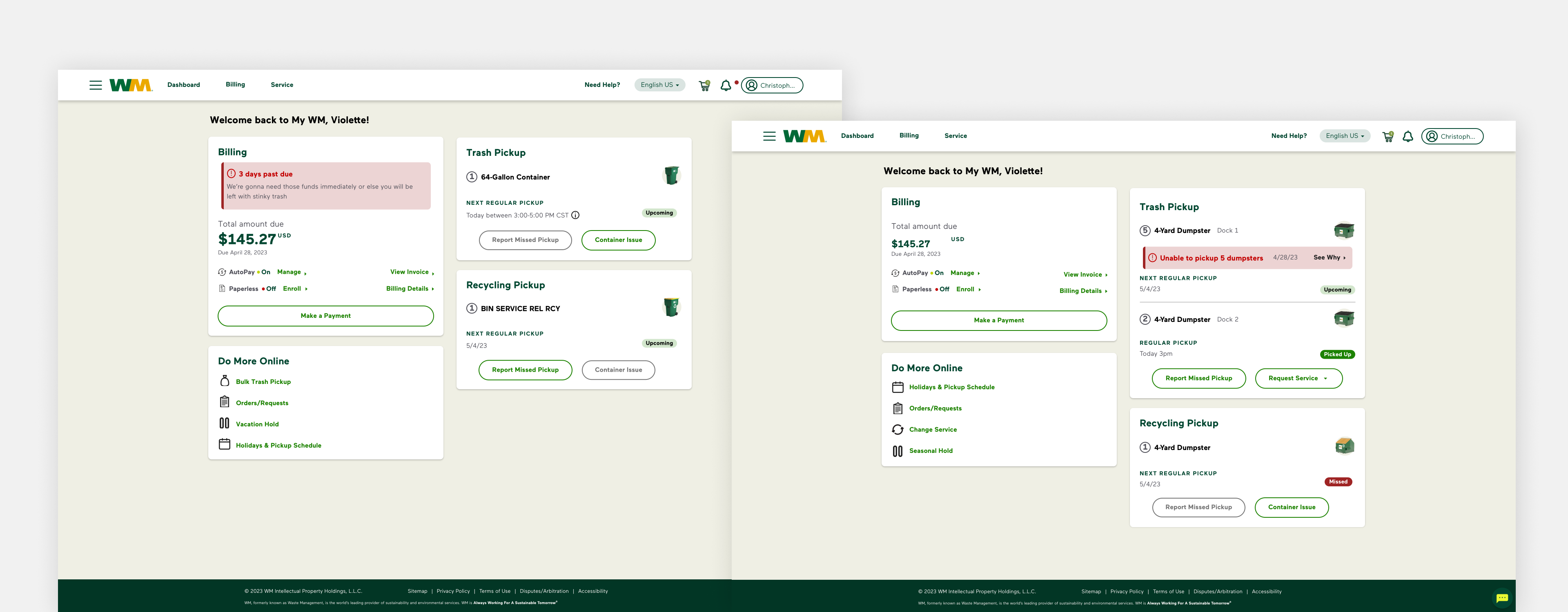The height and width of the screenshot is (612, 1568).
Task: Click the 64-Gallon Container bin image
Action: 671,175
